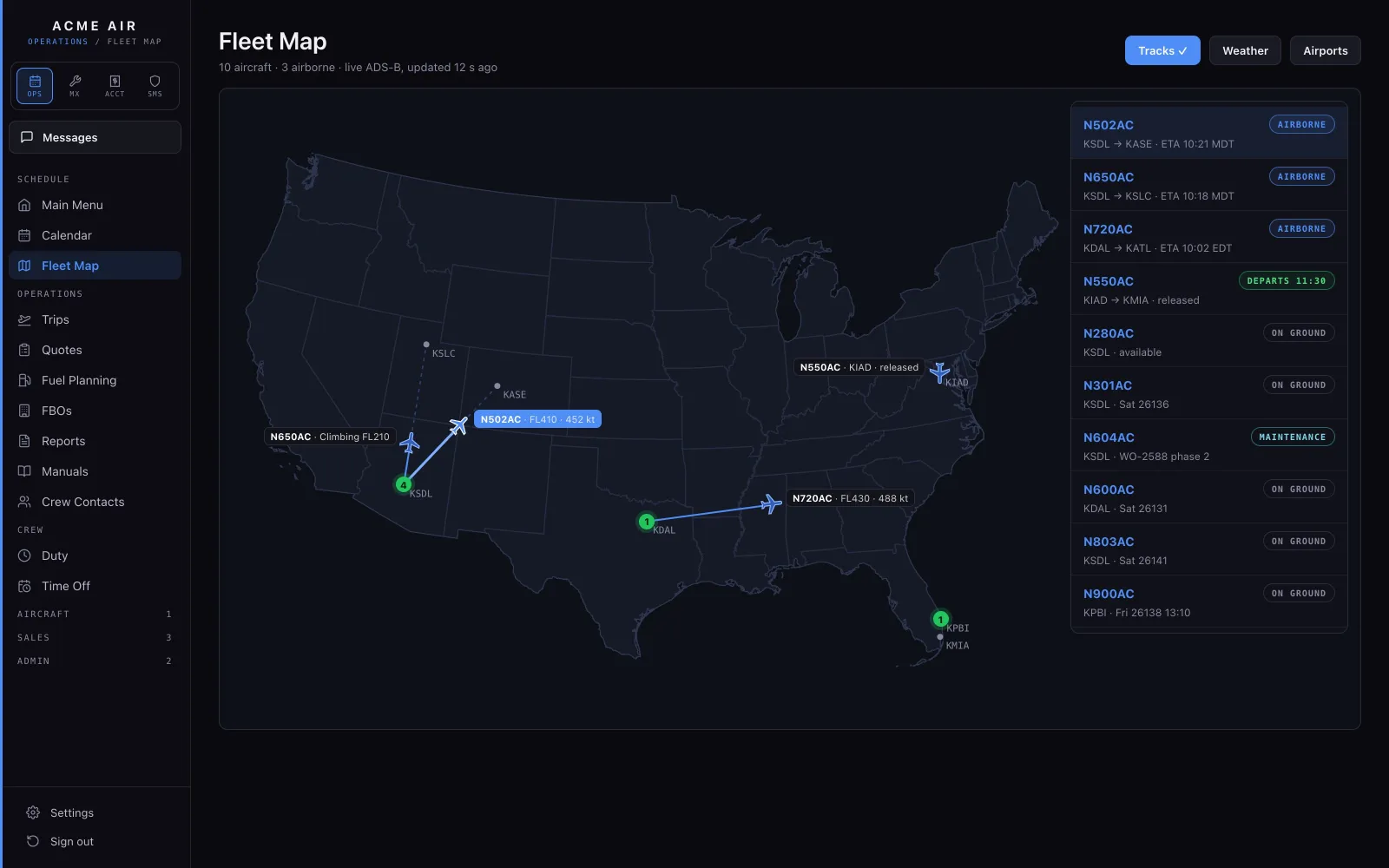Screen dimensions: 1389x868
Task: Open the ACCT accounting module
Action: [115, 86]
